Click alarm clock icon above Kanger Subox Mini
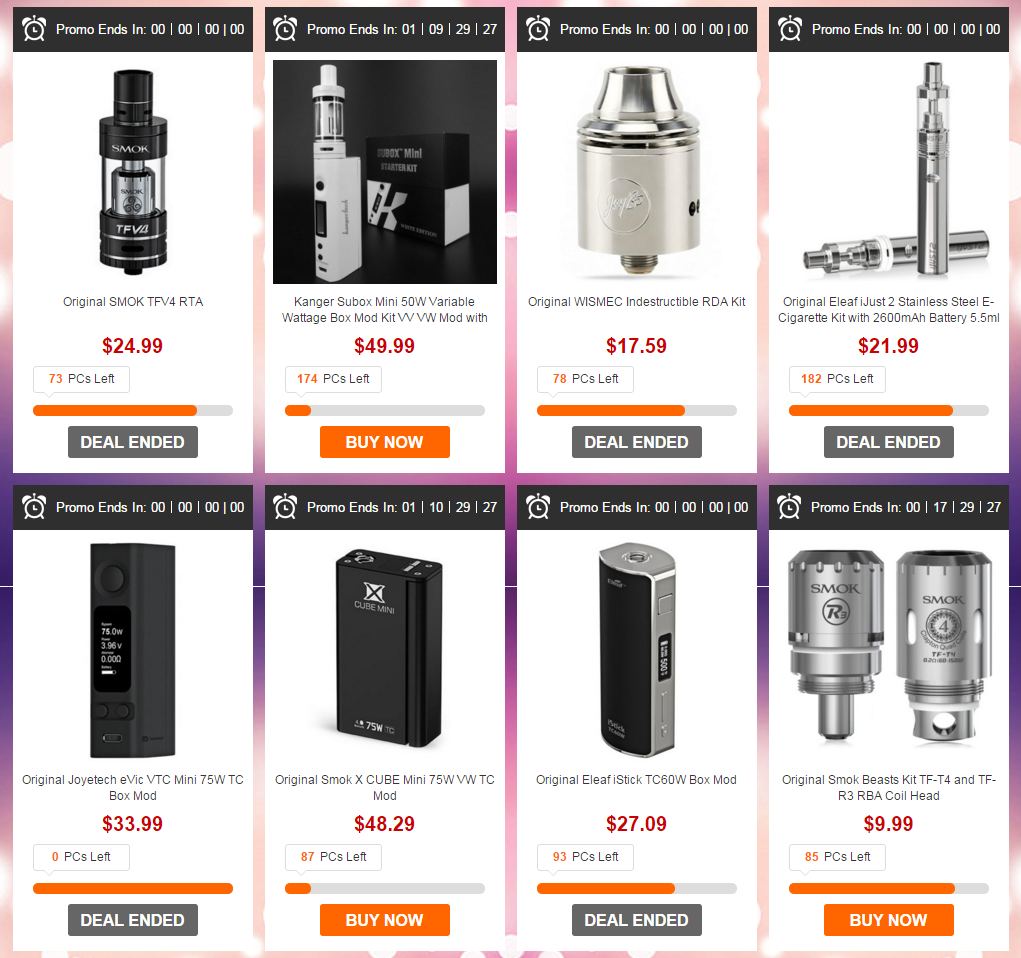The height and width of the screenshot is (958, 1021). pyautogui.click(x=285, y=29)
